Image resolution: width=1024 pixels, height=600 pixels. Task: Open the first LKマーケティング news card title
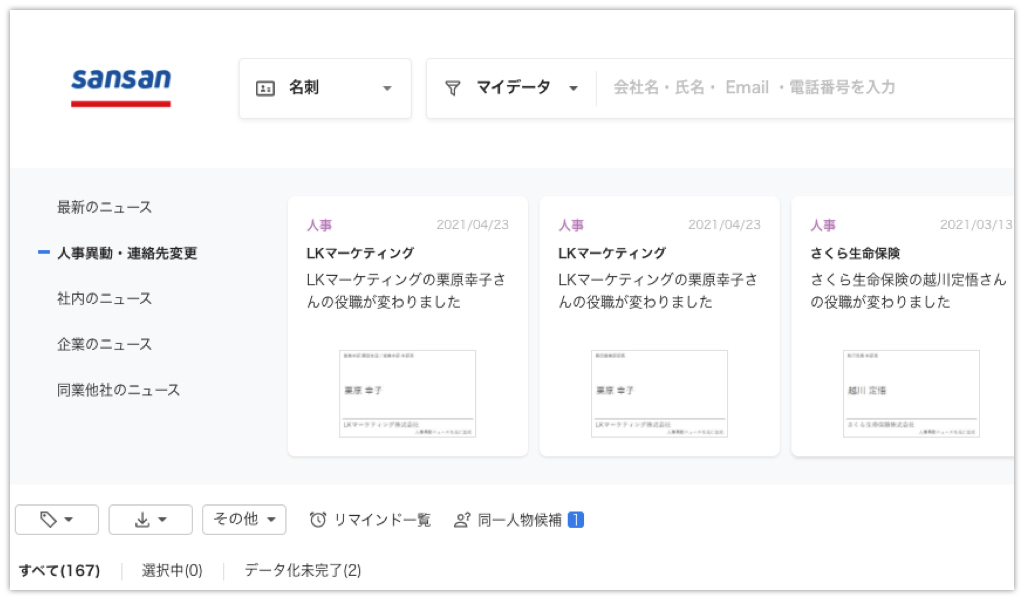click(x=360, y=253)
